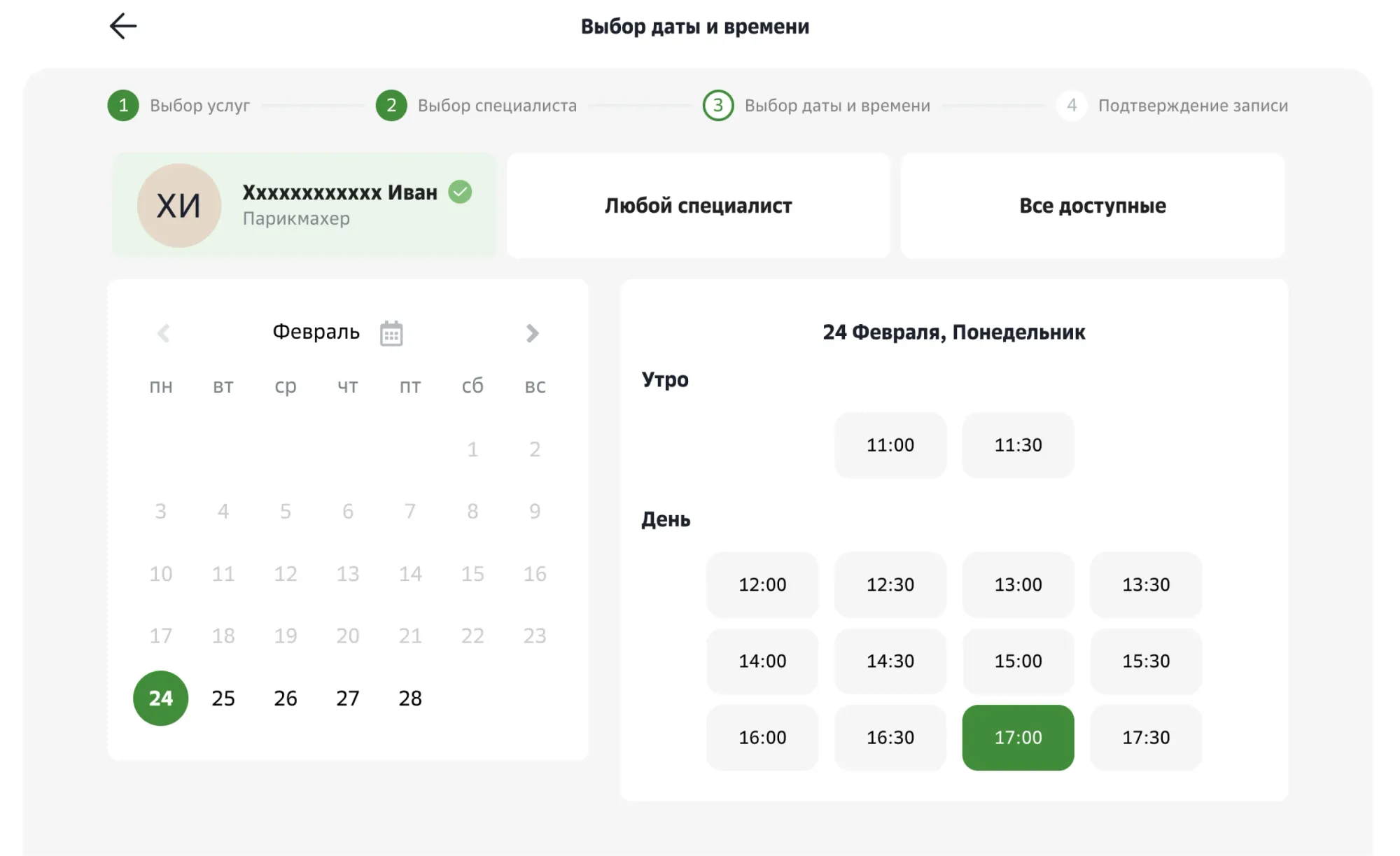Select specialist Ххххххххххххх Иван card
Image resolution: width=1400 pixels, height=856 pixels.
tap(304, 205)
